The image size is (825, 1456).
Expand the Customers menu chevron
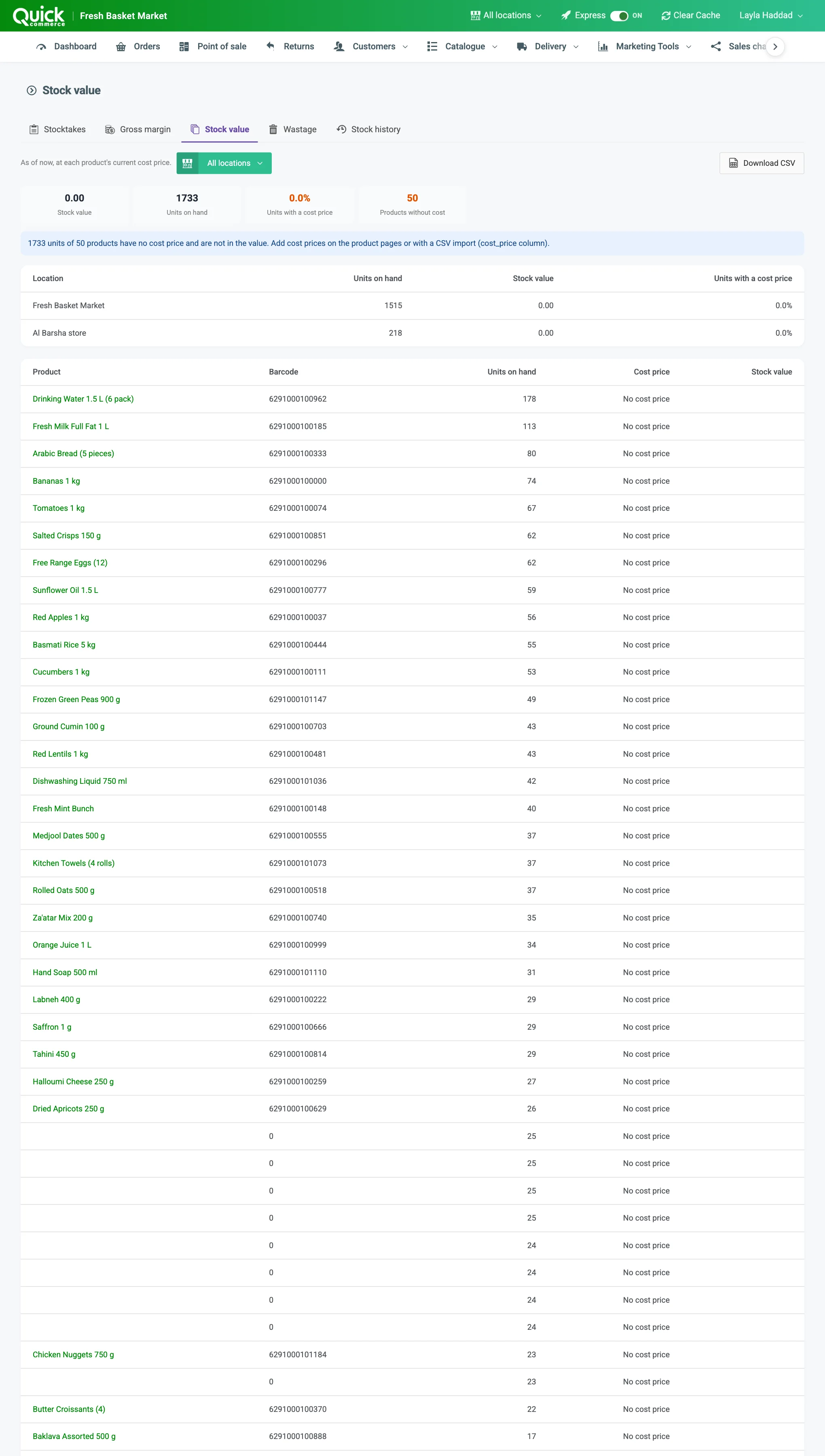click(x=405, y=47)
